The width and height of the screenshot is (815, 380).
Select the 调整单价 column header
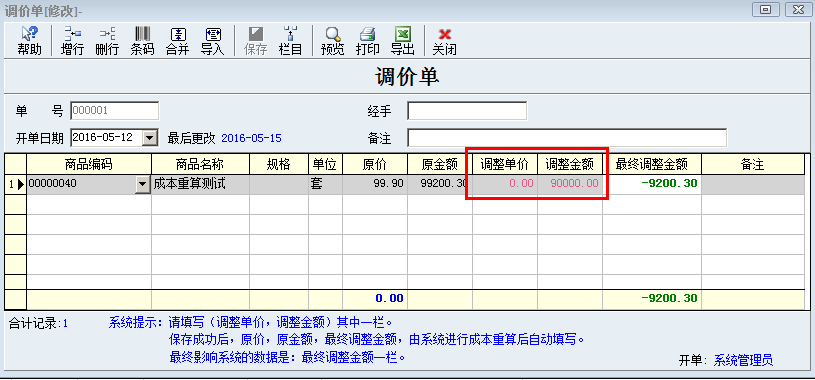tap(505, 164)
